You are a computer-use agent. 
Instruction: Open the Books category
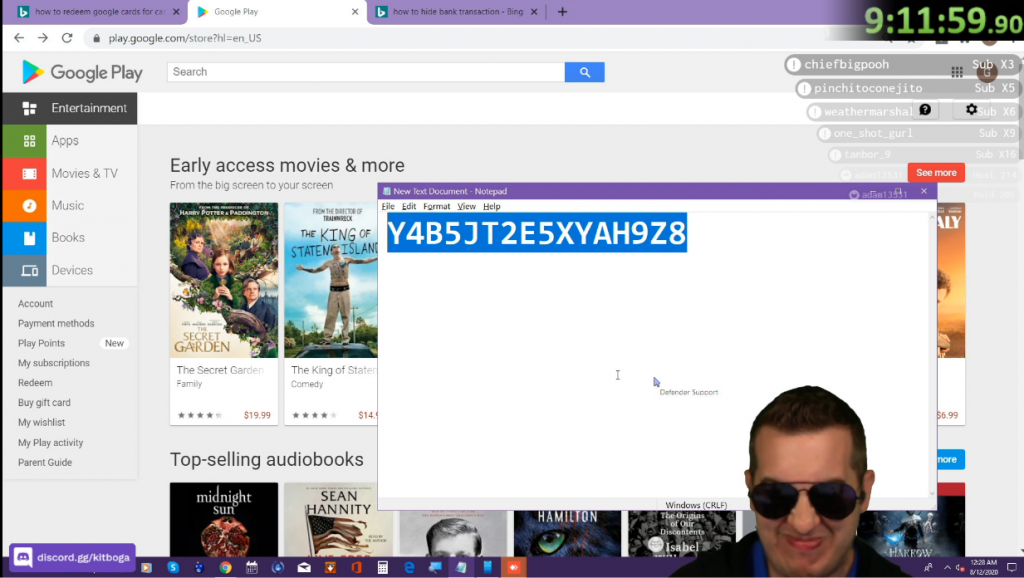[x=70, y=238]
